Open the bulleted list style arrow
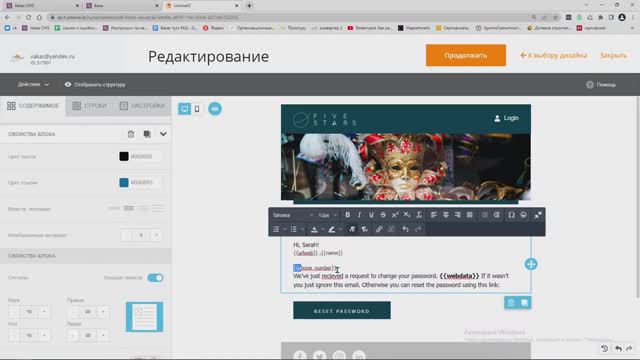The image size is (640, 360). tap(302, 229)
